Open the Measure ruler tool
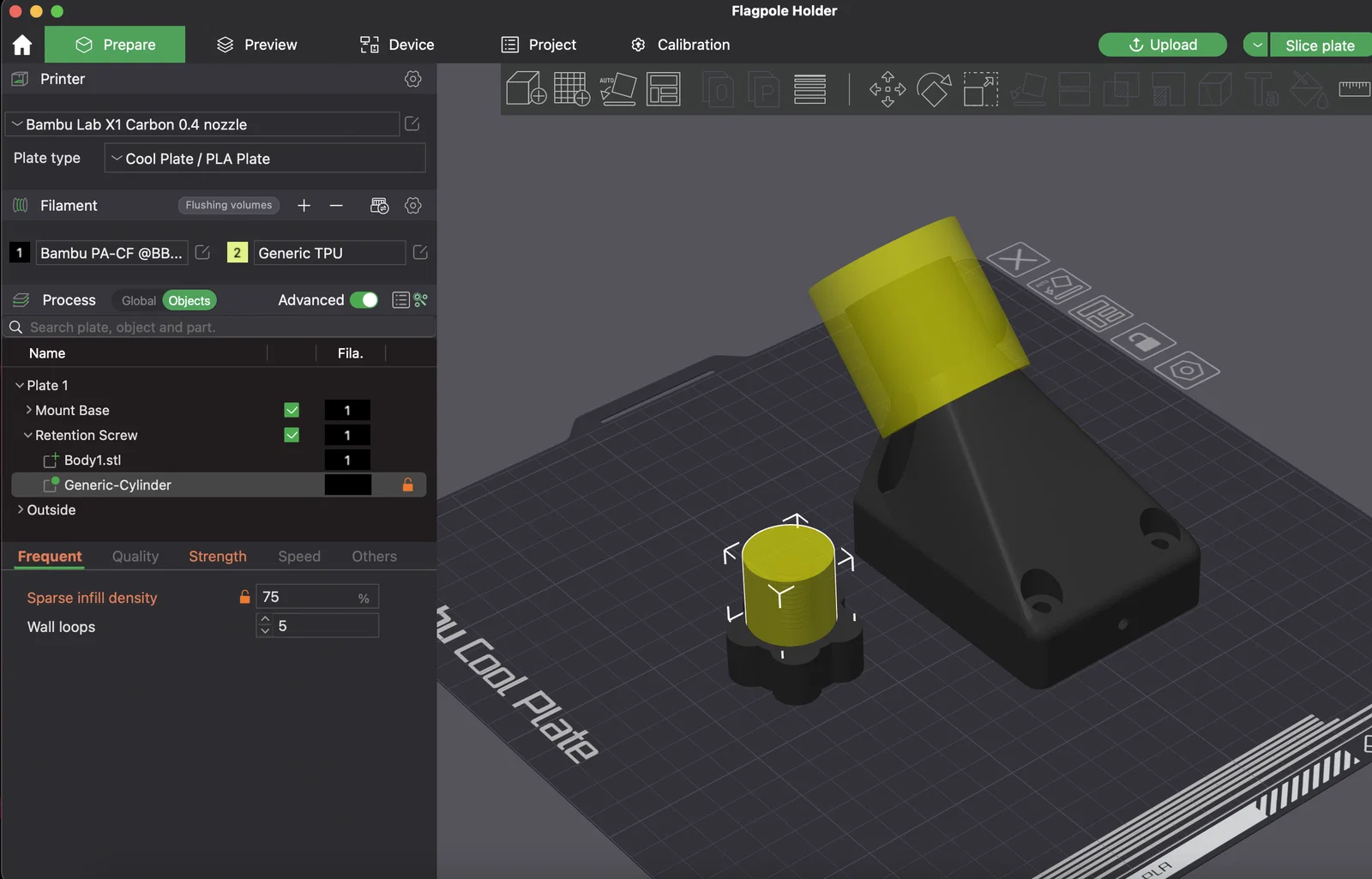The height and width of the screenshot is (879, 1372). tap(1355, 89)
